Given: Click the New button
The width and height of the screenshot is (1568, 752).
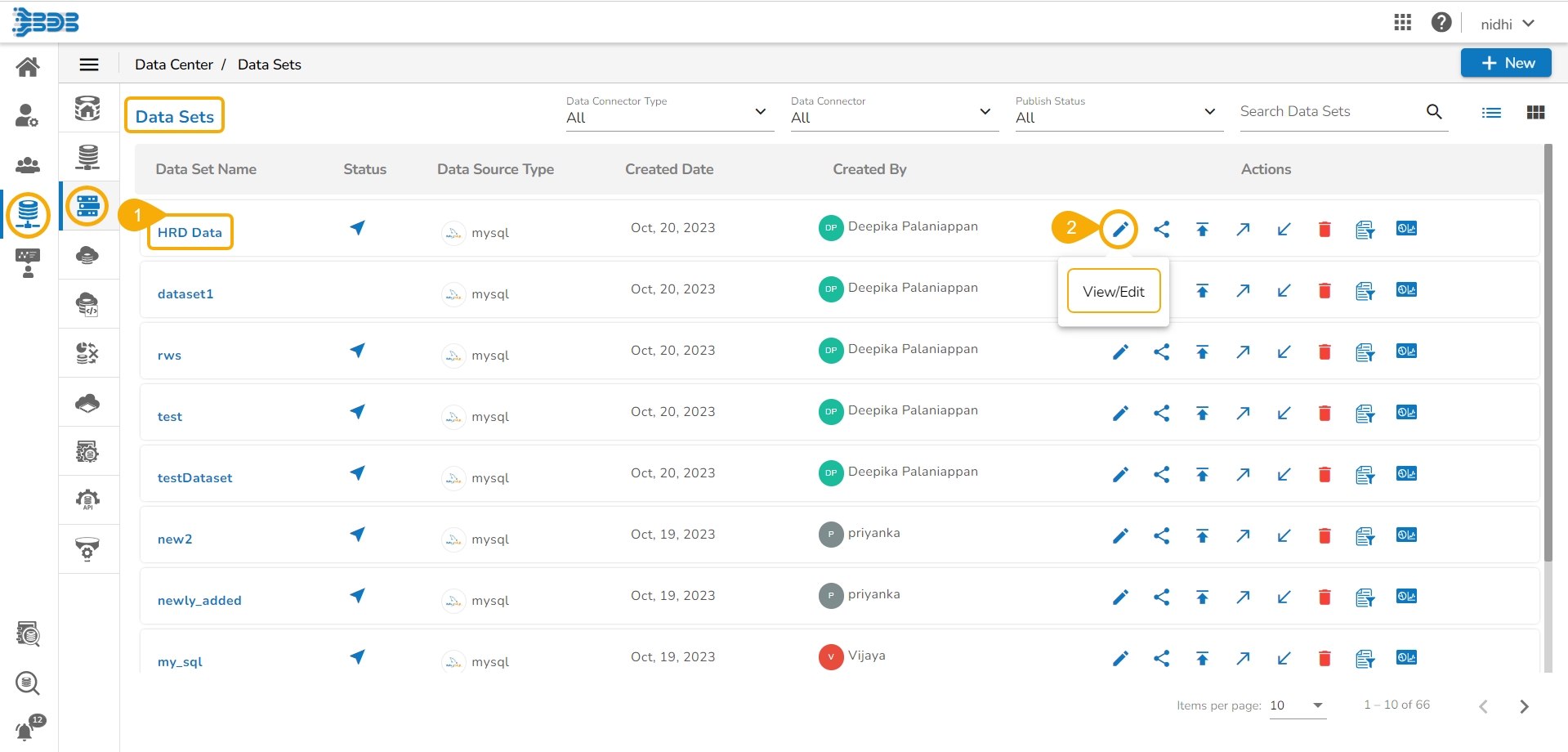Looking at the screenshot, I should (1505, 63).
